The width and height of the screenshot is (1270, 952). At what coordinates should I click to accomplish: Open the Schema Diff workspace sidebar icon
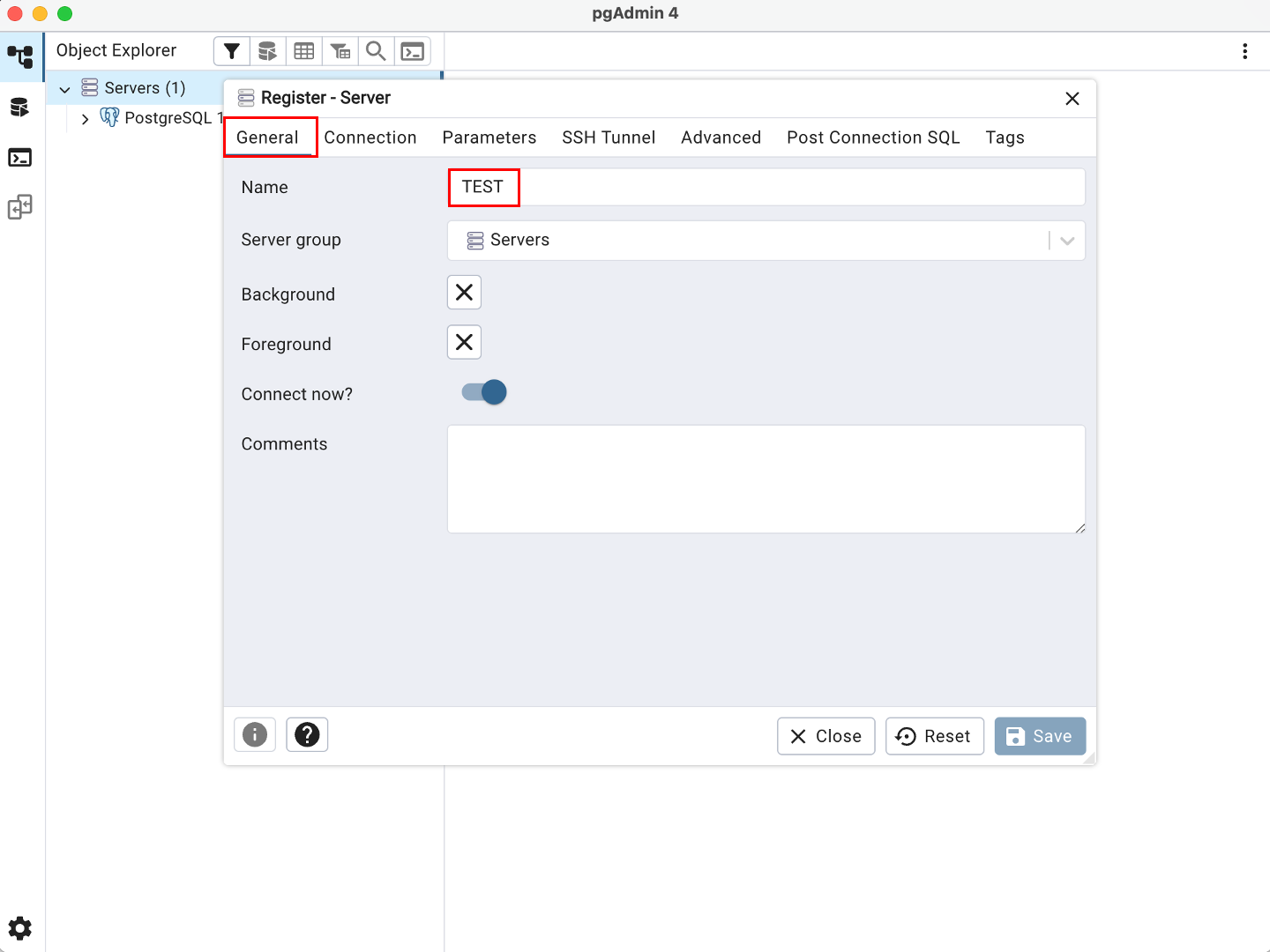(19, 207)
